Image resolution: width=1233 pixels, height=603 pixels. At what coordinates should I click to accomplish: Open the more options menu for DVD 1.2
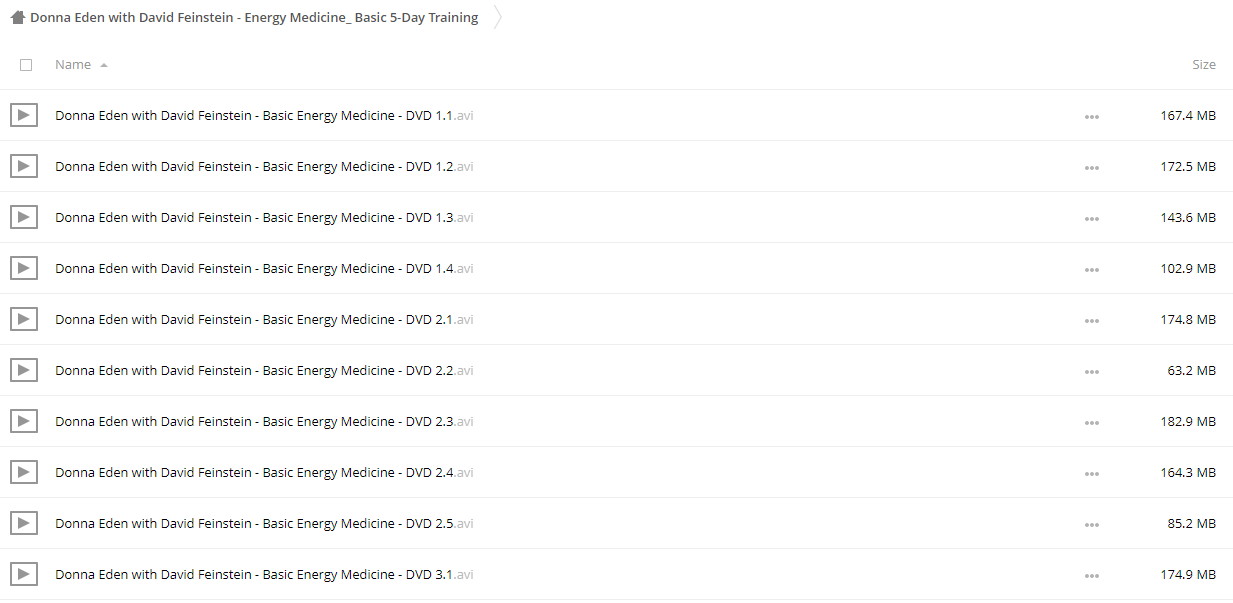coord(1091,168)
